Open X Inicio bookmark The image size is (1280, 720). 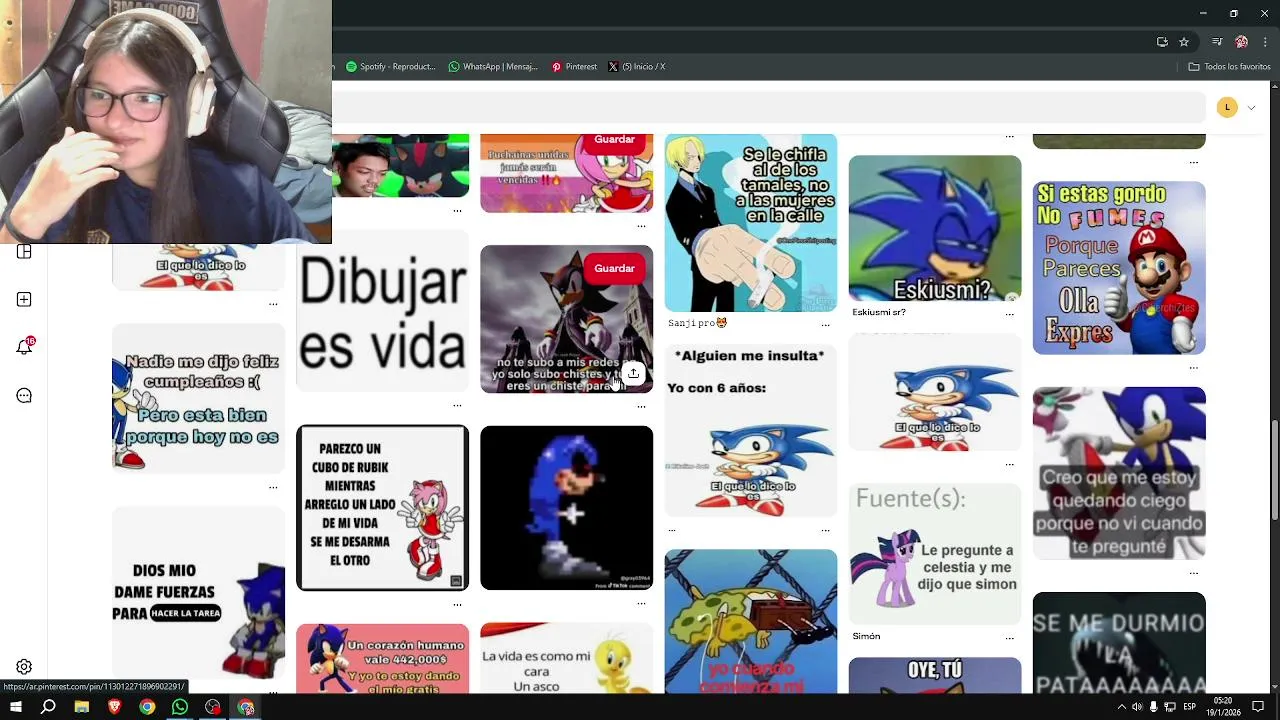click(x=636, y=67)
